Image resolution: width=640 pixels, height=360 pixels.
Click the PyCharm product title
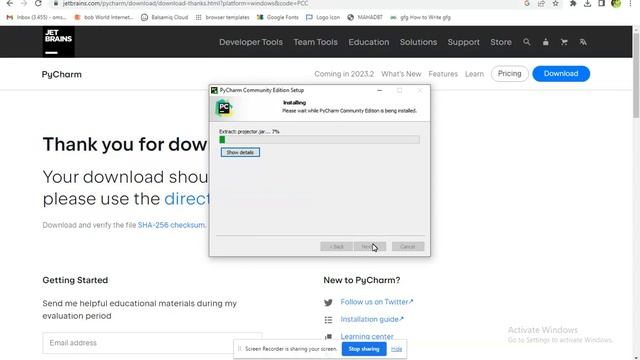[x=62, y=74]
